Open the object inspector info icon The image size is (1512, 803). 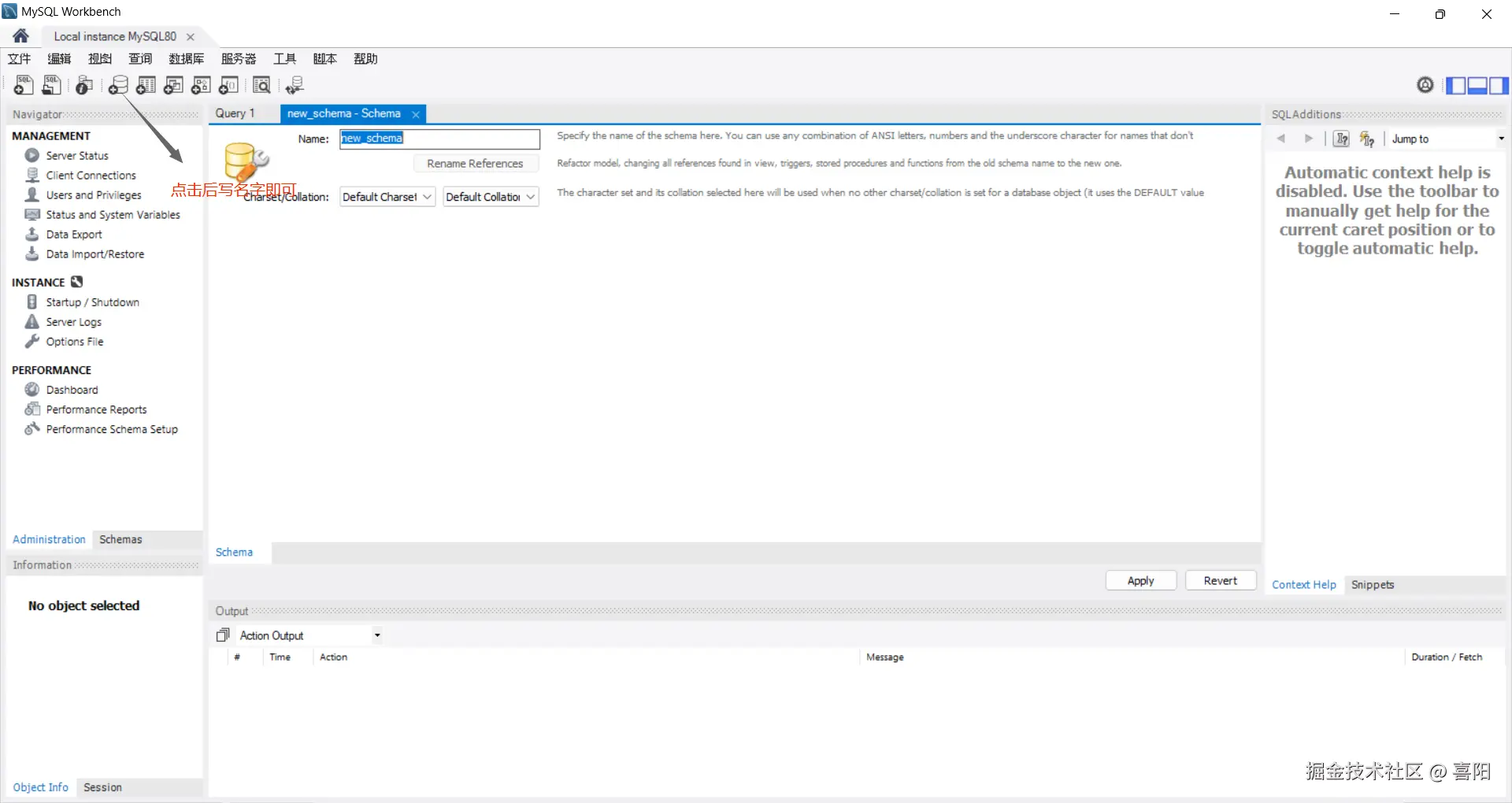coord(84,85)
